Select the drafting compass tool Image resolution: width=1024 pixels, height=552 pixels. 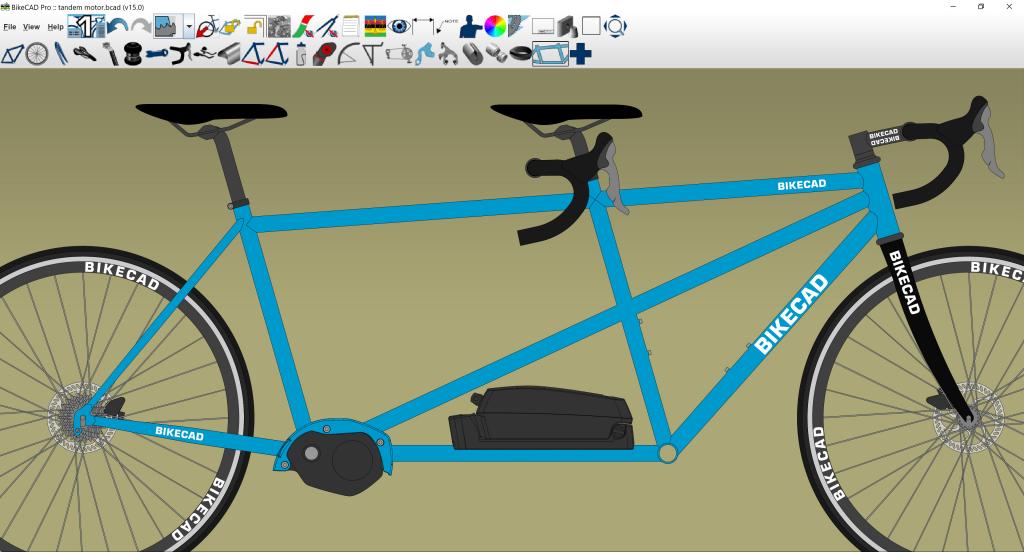pyautogui.click(x=327, y=27)
